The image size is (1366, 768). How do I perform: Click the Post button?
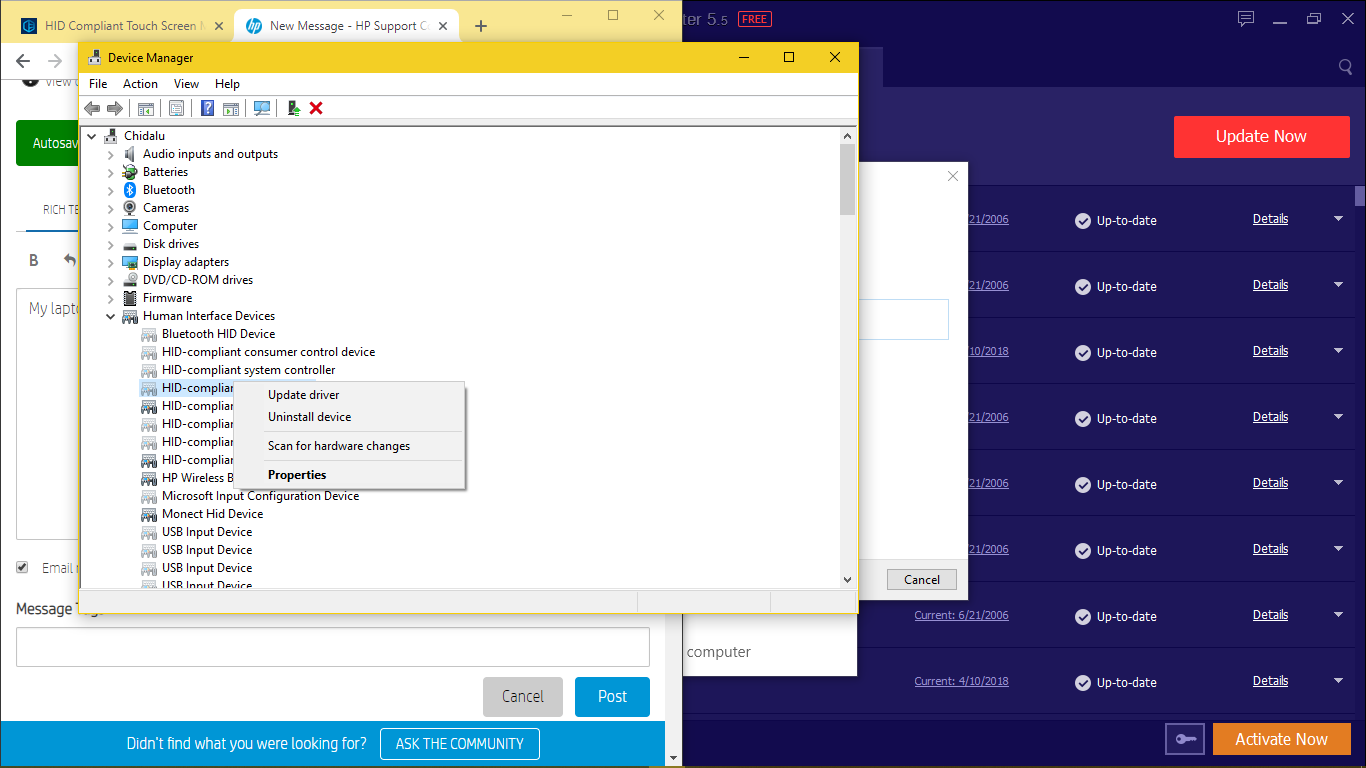pyautogui.click(x=612, y=696)
